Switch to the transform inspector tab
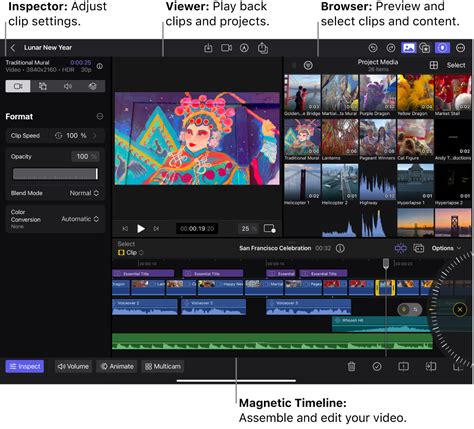Image resolution: width=474 pixels, height=429 pixels. (x=43, y=86)
